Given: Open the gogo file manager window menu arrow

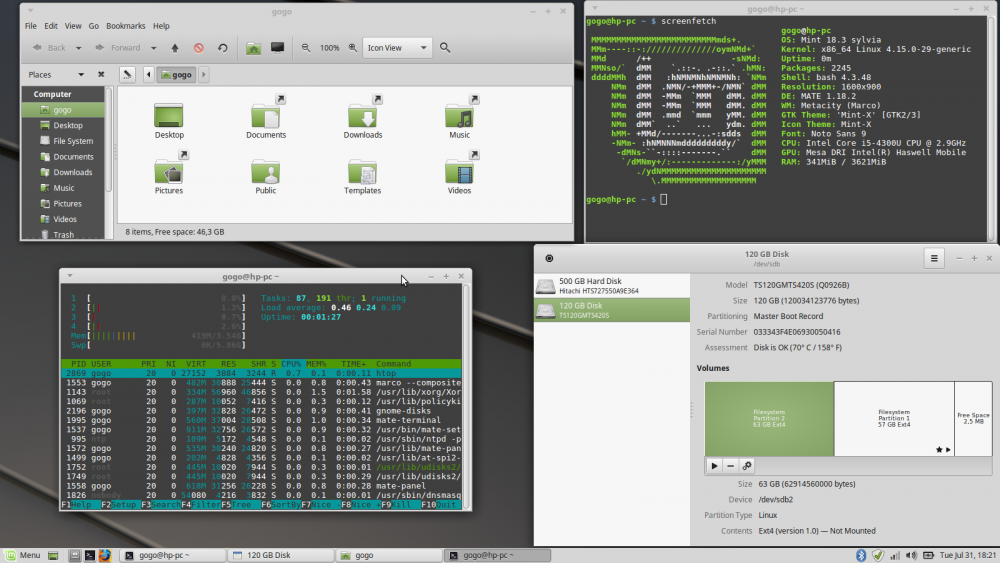Looking at the screenshot, I should tap(30, 11).
